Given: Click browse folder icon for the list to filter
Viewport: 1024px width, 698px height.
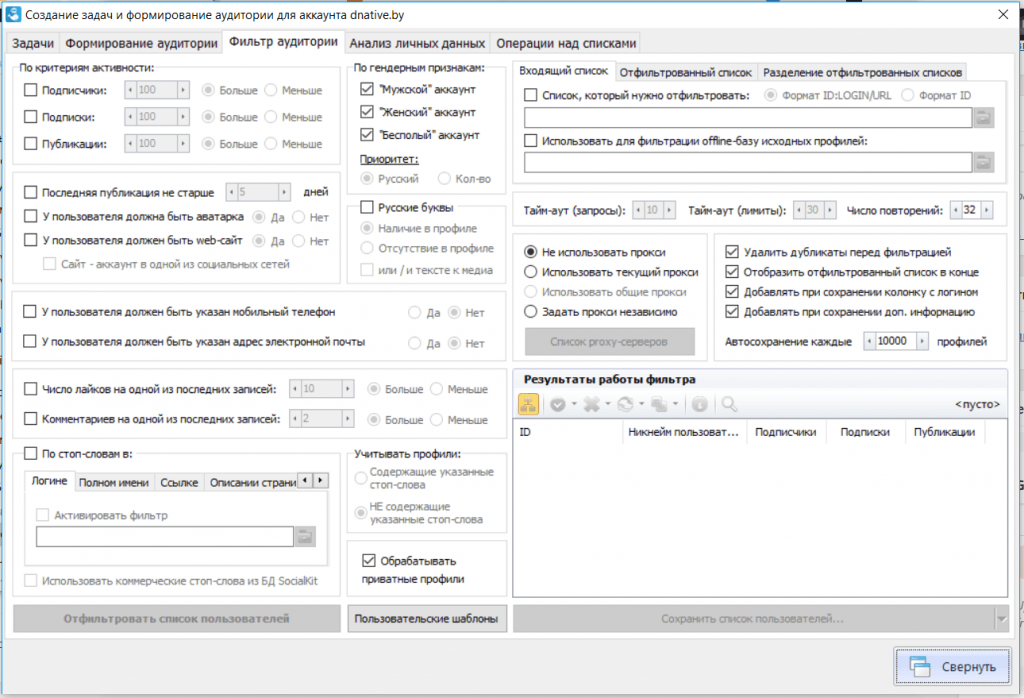Looking at the screenshot, I should point(984,118).
